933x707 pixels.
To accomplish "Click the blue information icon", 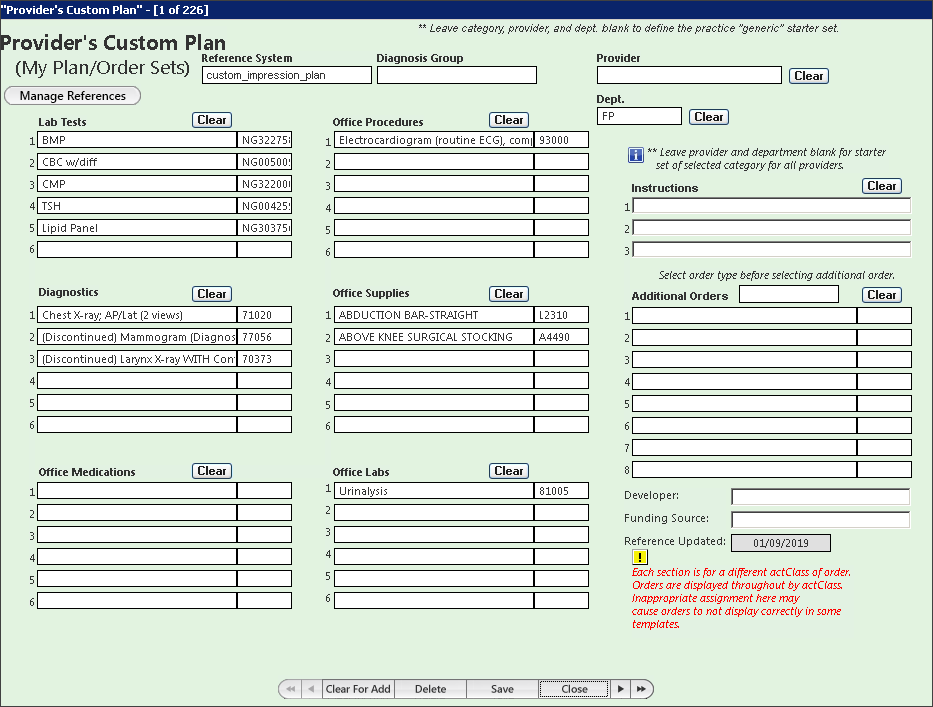I will [x=635, y=155].
